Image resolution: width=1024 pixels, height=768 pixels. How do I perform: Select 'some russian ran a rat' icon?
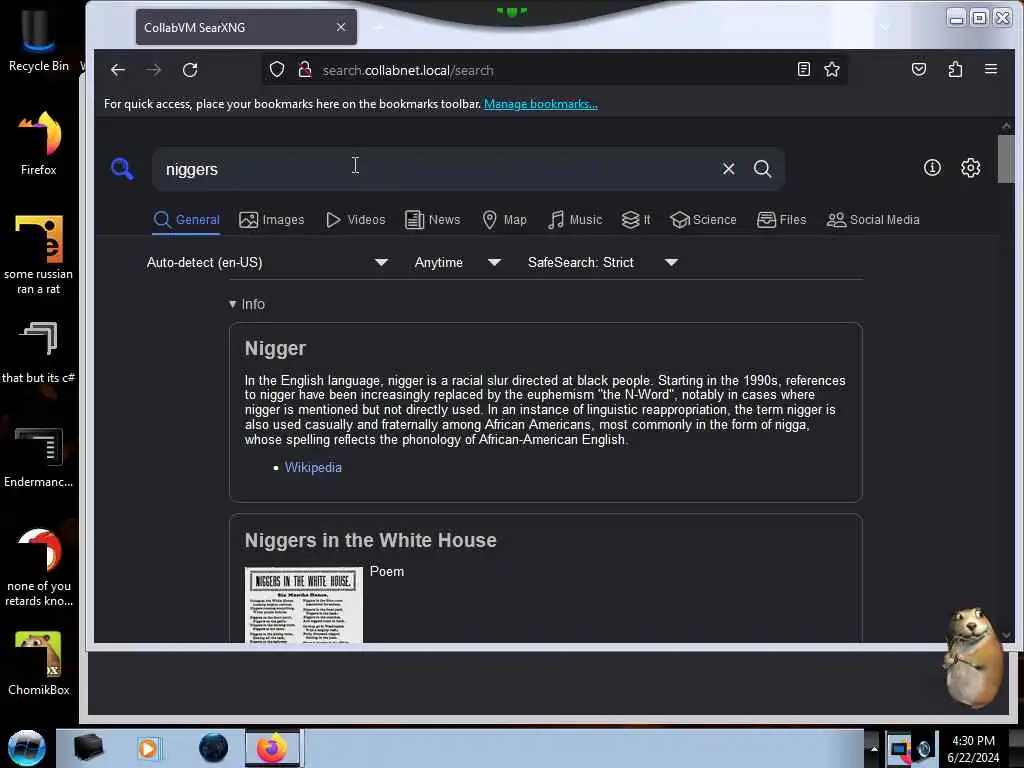(39, 255)
